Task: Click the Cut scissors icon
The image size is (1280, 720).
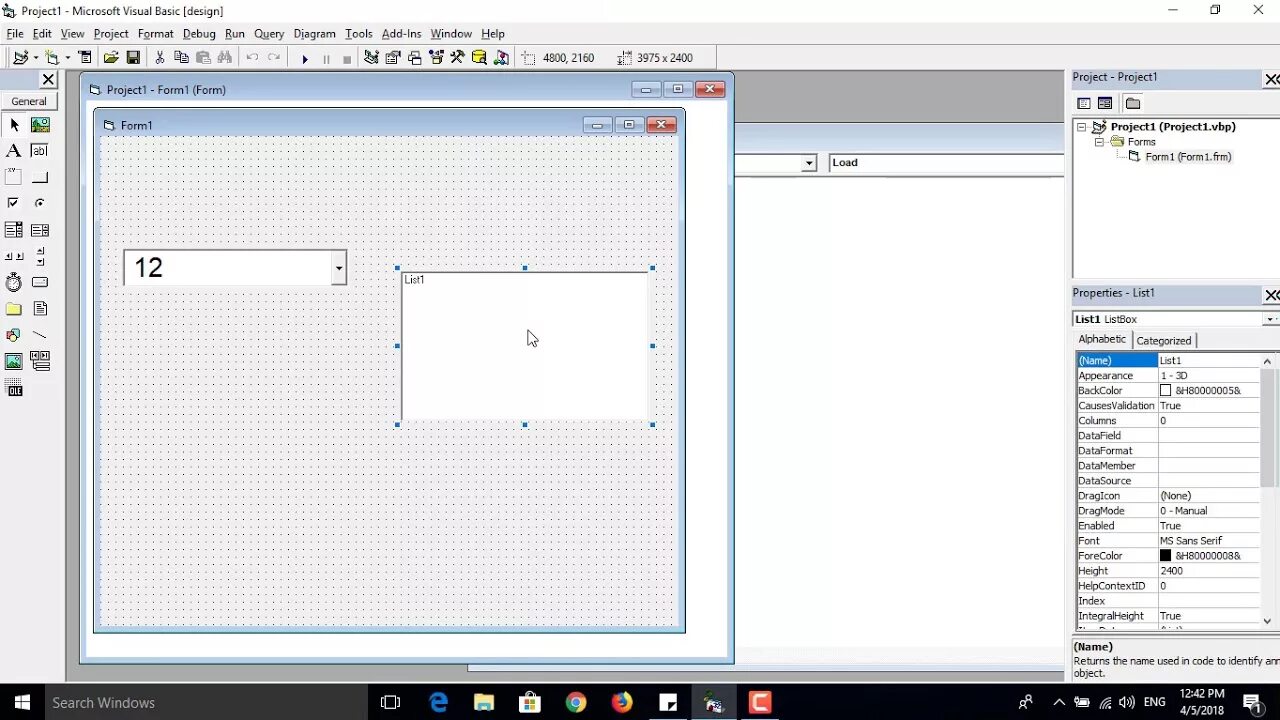Action: pos(160,58)
